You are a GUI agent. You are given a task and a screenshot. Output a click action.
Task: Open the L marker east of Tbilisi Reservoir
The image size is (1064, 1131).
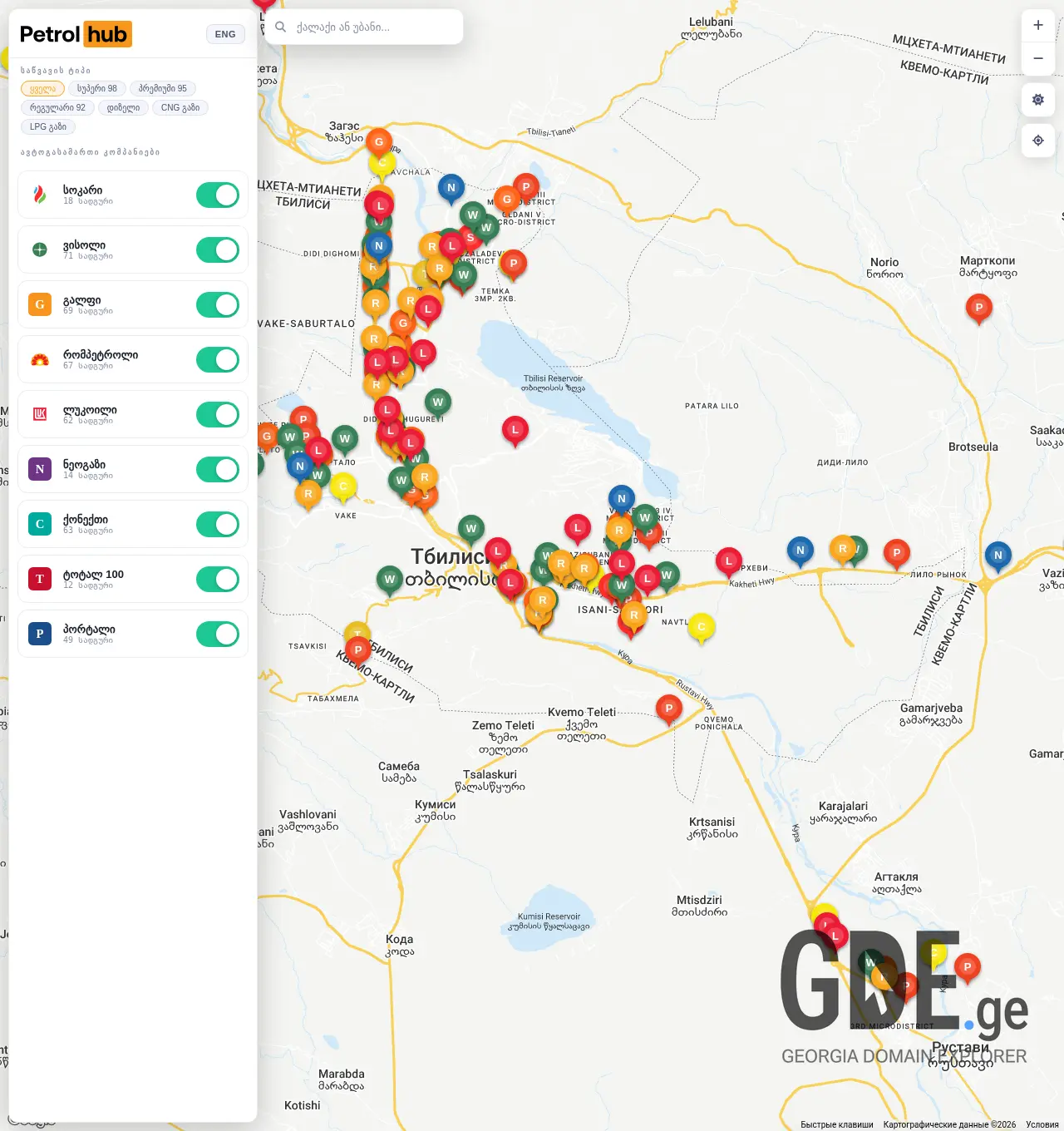point(515,431)
